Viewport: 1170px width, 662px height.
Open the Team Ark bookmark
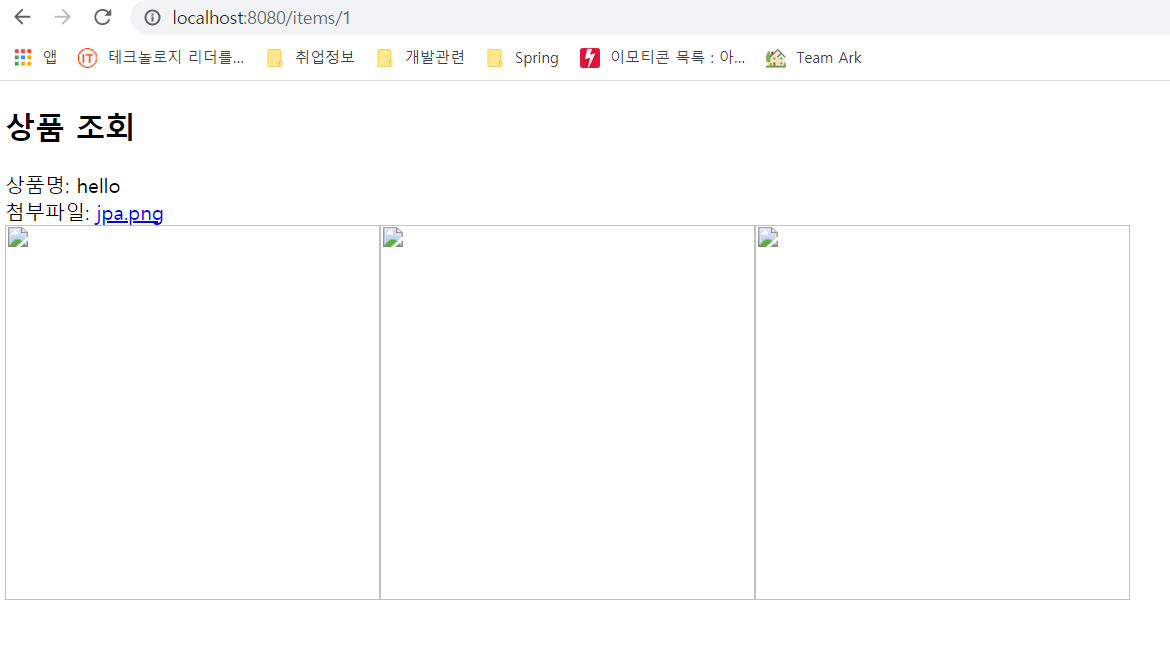click(813, 57)
